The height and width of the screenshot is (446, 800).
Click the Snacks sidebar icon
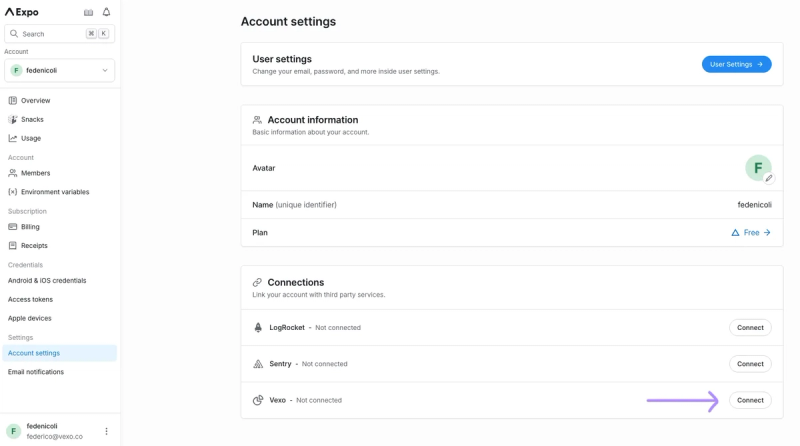[x=13, y=119]
